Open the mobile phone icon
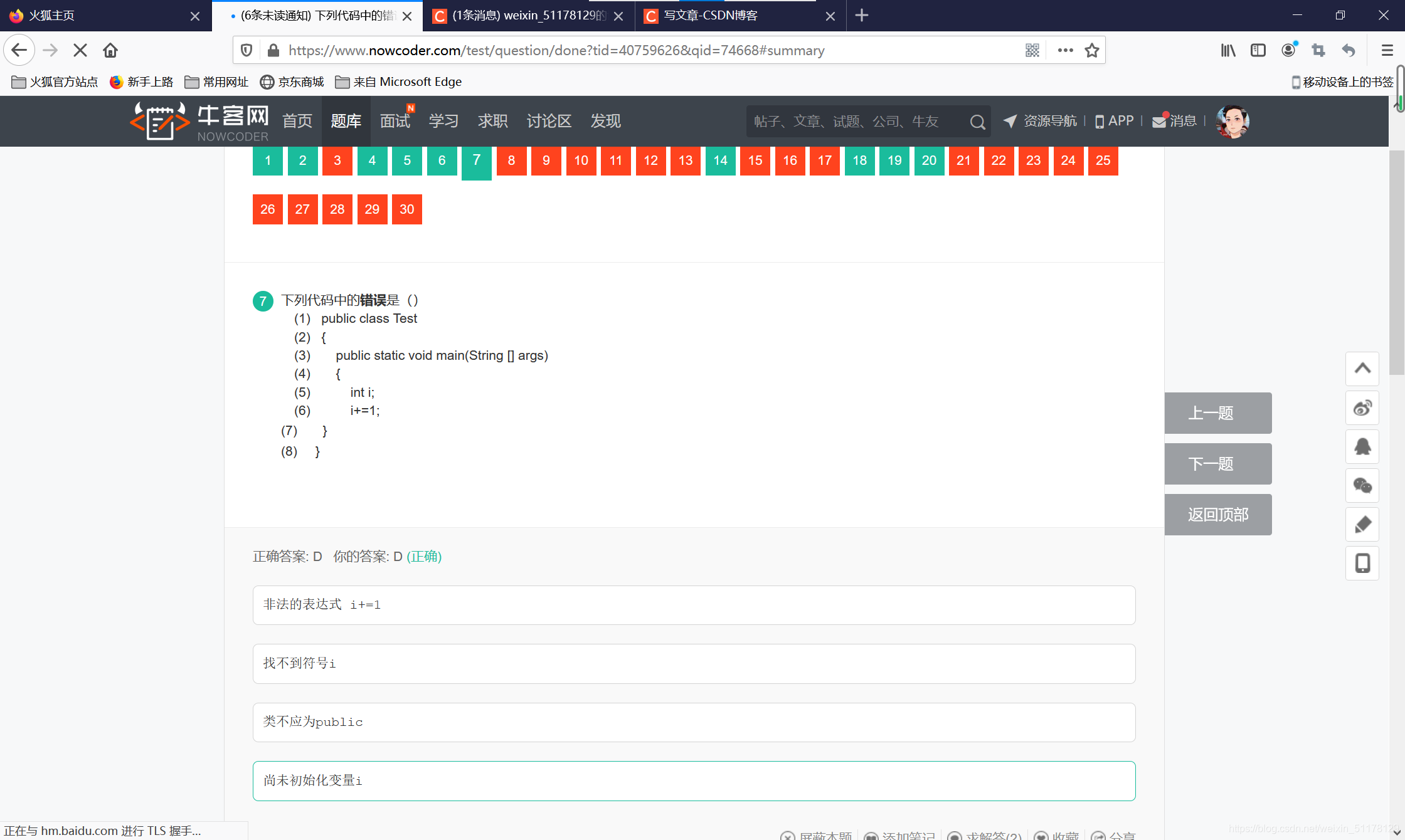The width and height of the screenshot is (1405, 840). [x=1362, y=563]
